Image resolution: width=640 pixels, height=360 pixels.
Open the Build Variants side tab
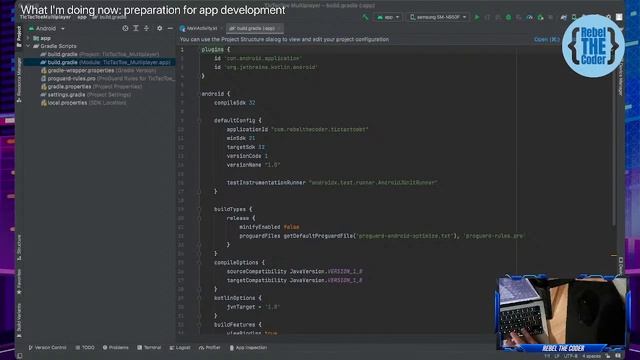click(x=19, y=320)
